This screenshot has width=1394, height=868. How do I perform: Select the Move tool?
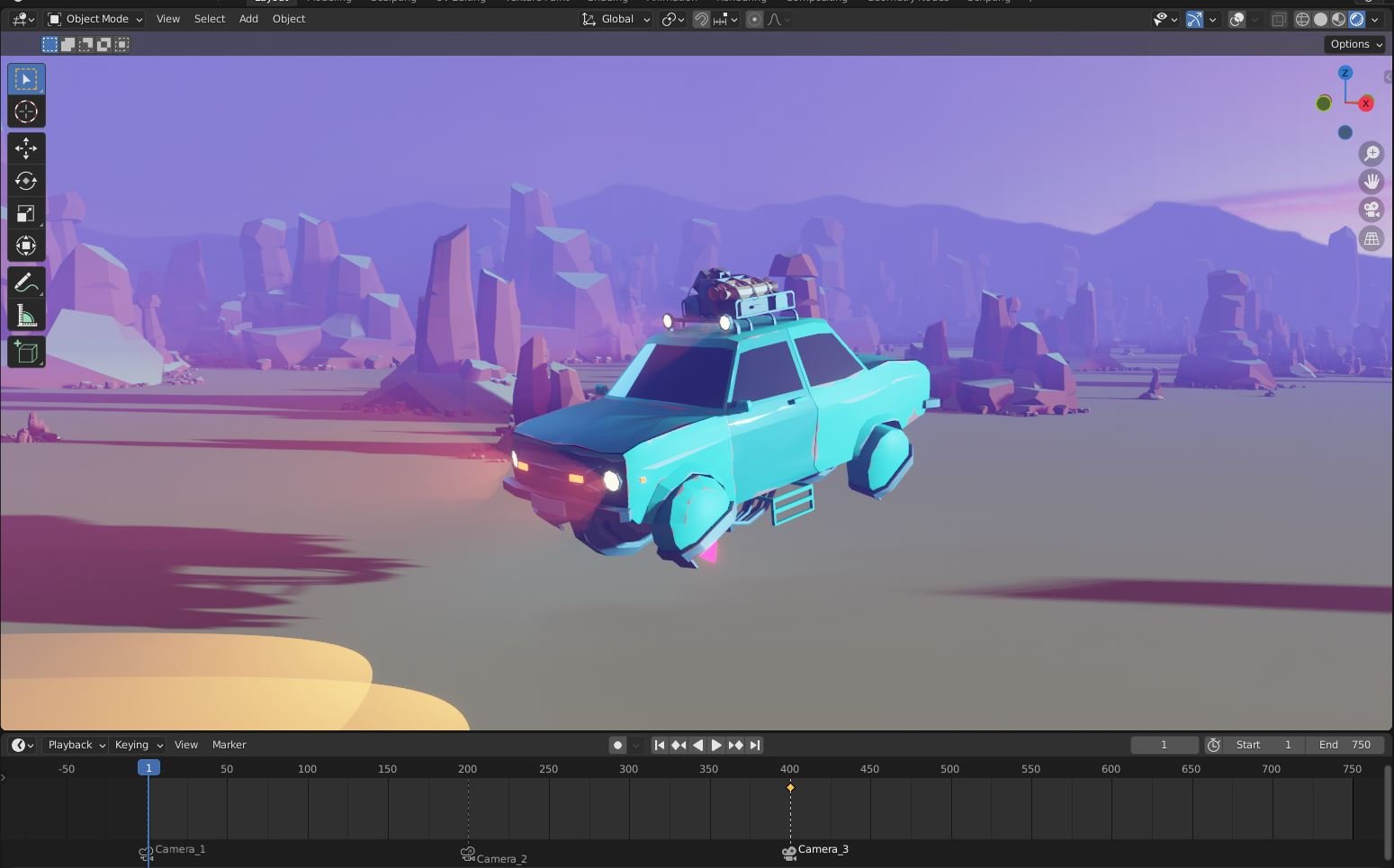(x=26, y=148)
